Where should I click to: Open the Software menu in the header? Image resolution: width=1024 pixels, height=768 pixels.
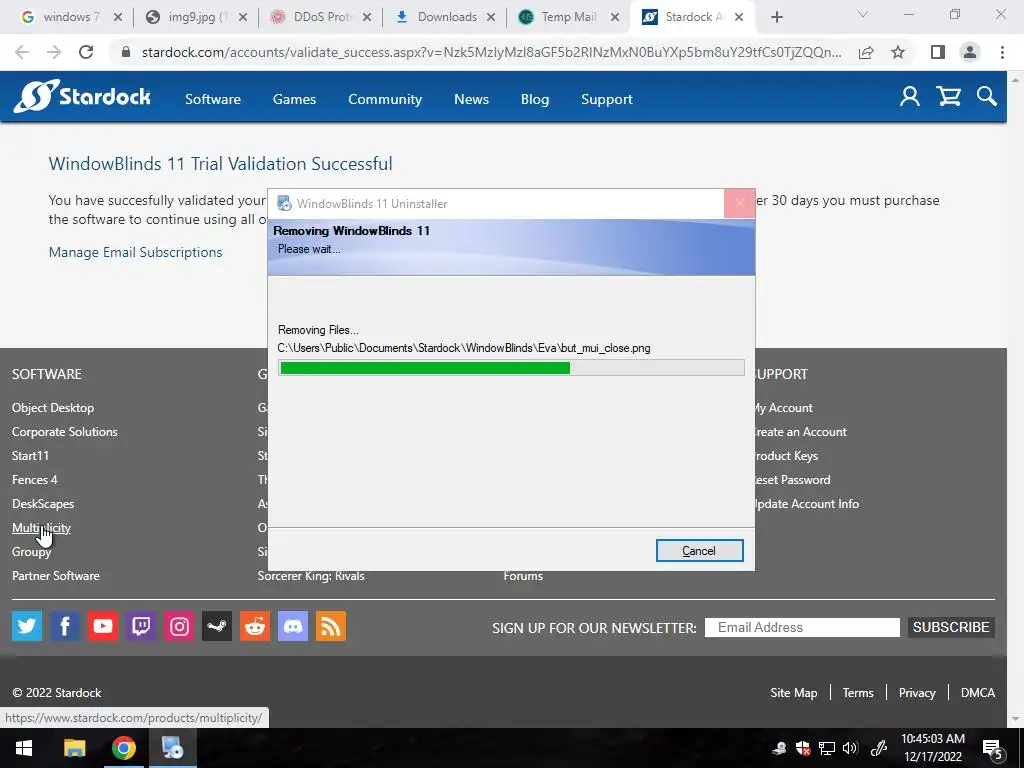(213, 99)
